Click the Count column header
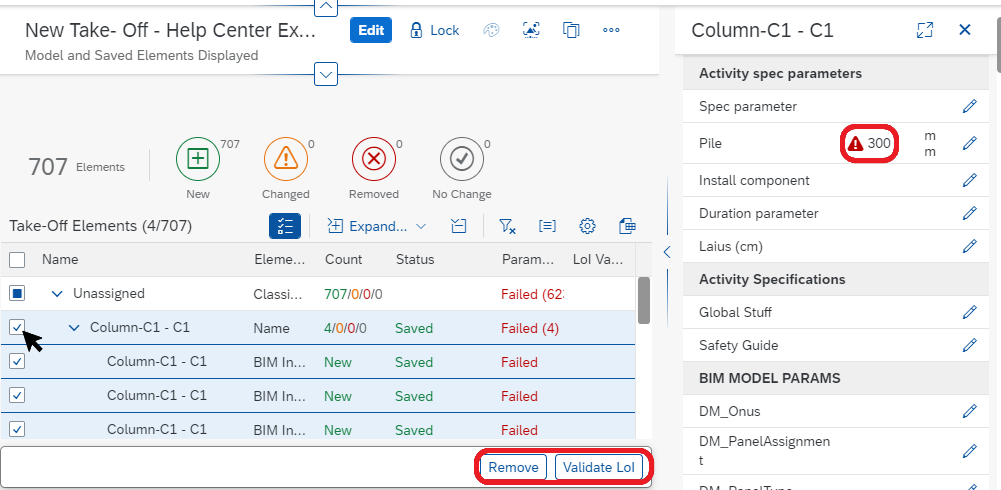 [x=343, y=260]
